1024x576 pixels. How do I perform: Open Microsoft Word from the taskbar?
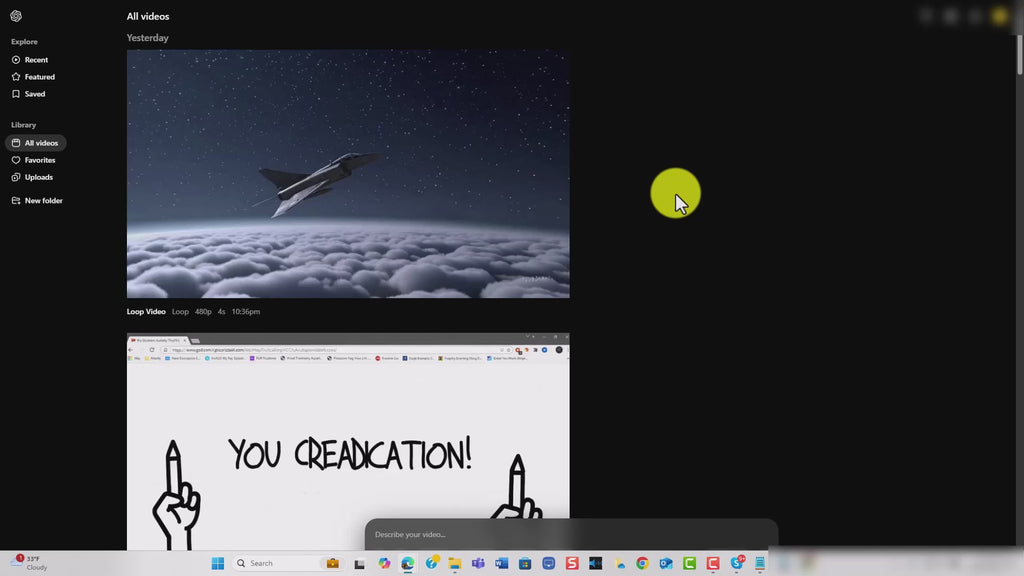(x=502, y=563)
